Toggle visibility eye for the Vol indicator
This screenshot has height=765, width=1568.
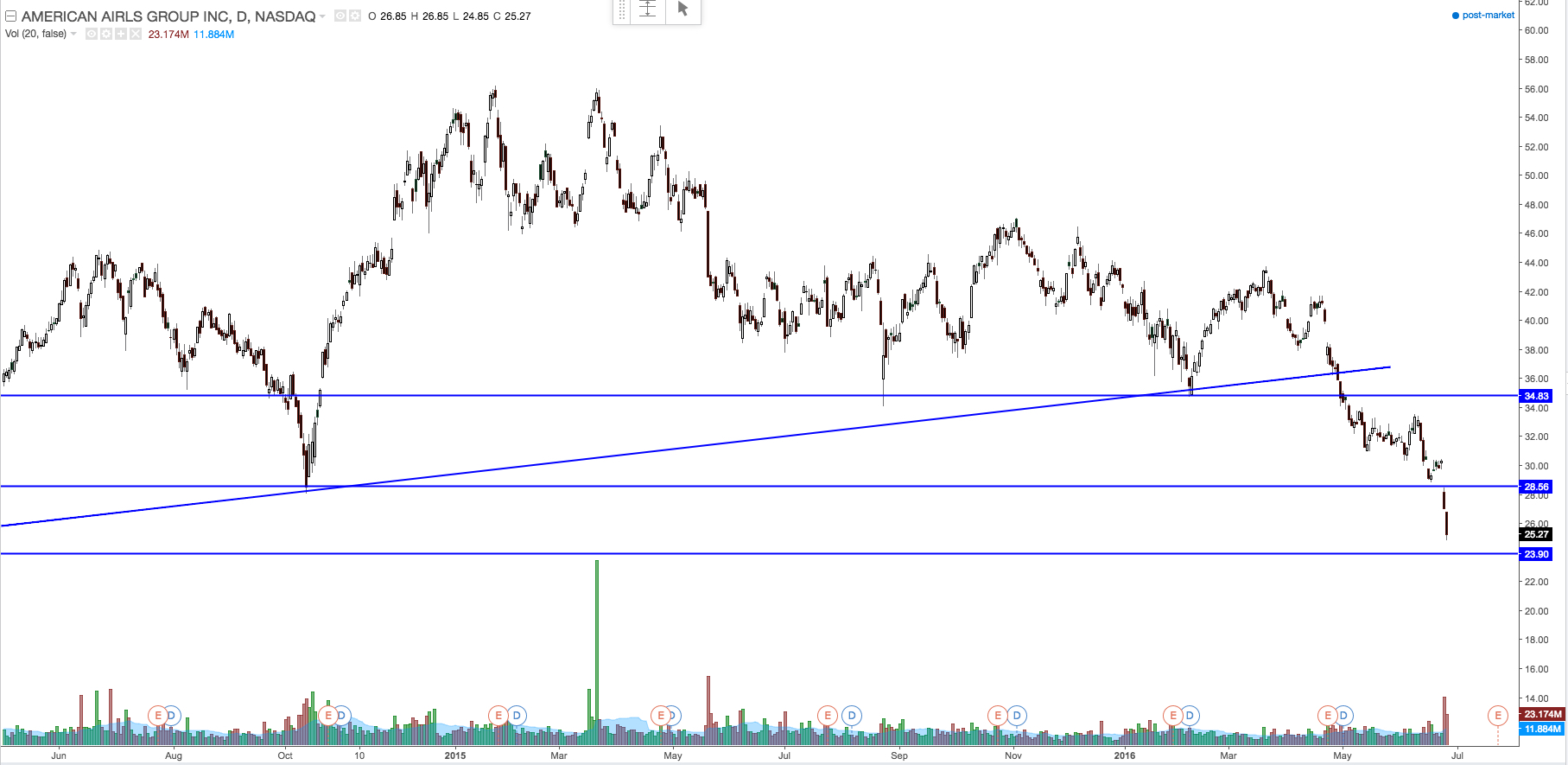point(92,35)
